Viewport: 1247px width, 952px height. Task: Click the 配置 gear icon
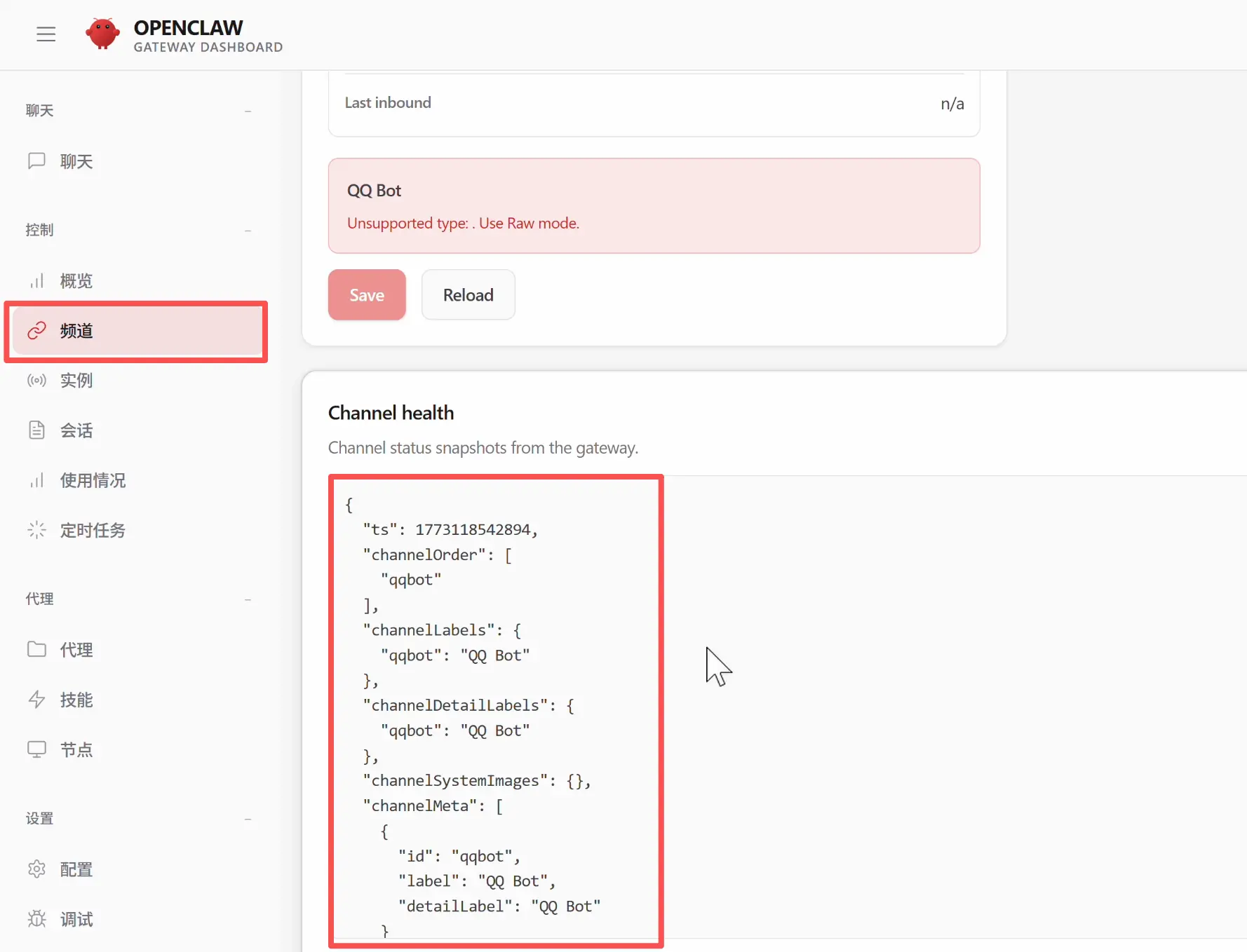click(36, 869)
